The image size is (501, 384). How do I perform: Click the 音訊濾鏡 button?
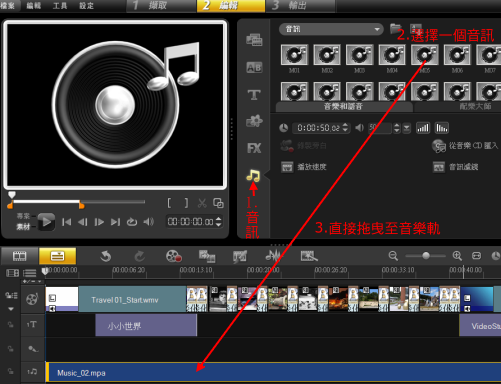pyautogui.click(x=455, y=167)
